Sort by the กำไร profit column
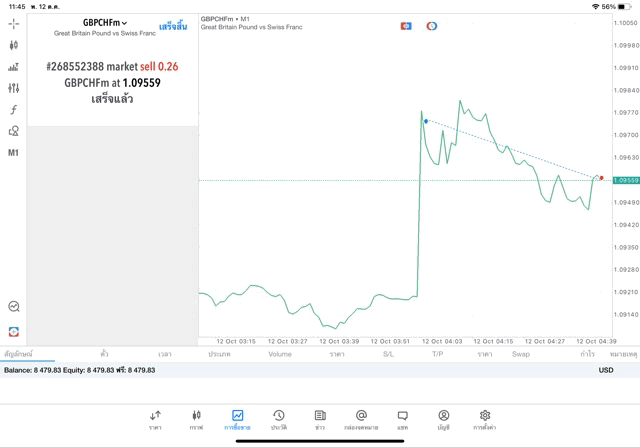This screenshot has height=447, width=640. [587, 354]
